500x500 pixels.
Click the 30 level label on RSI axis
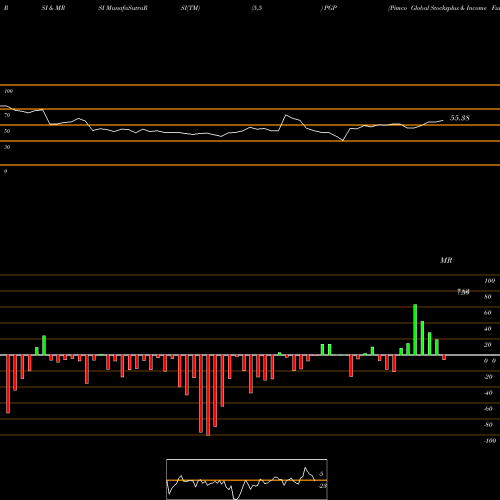point(7,147)
